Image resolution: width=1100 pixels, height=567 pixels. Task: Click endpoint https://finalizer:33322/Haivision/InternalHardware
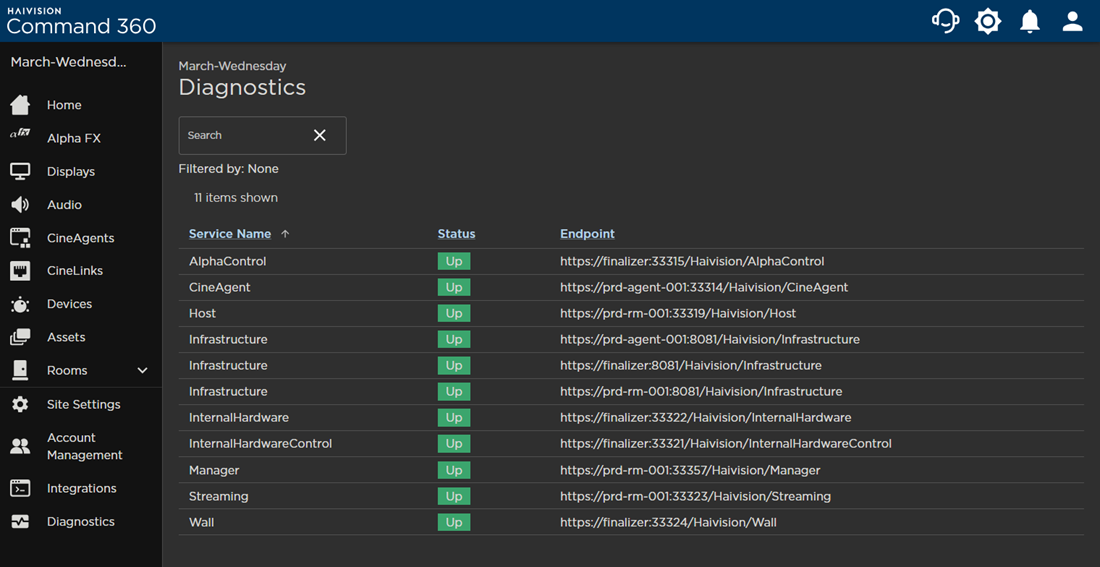click(706, 418)
